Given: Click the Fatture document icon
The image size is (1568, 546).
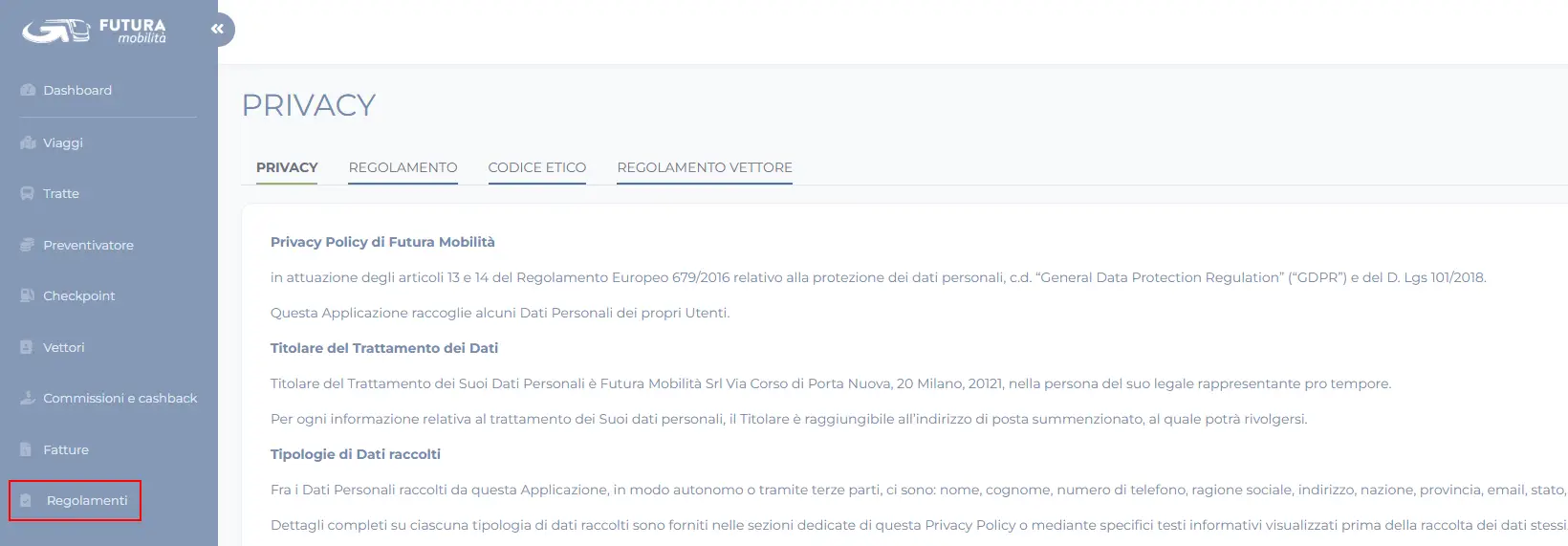Looking at the screenshot, I should pyautogui.click(x=26, y=449).
